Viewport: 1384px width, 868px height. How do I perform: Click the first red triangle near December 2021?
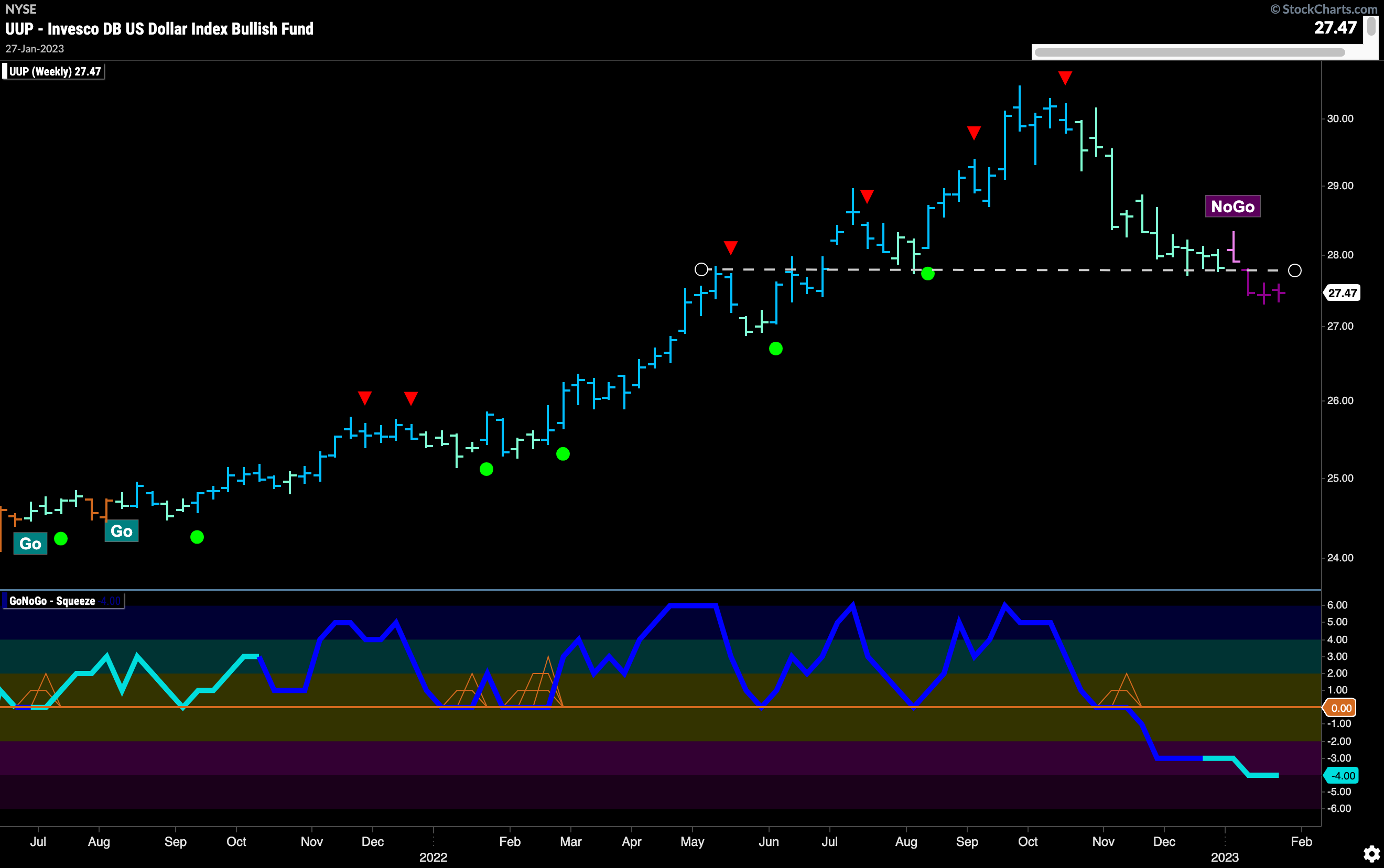pyautogui.click(x=364, y=398)
